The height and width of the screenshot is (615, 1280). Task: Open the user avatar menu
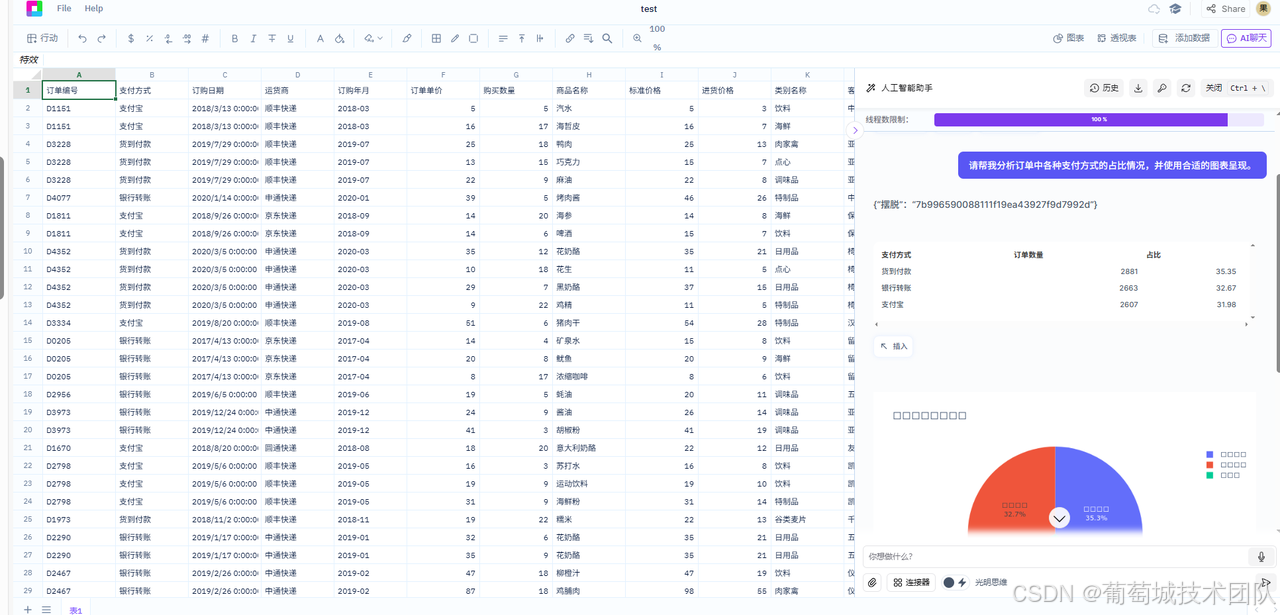1263,8
